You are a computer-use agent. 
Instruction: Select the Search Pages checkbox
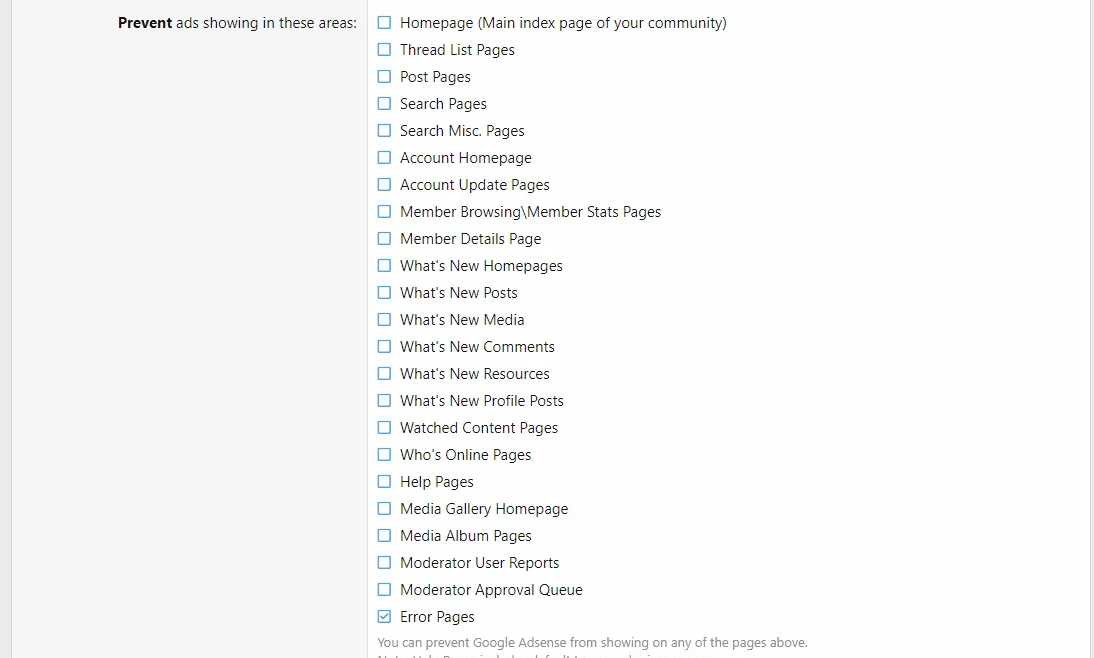click(x=384, y=103)
